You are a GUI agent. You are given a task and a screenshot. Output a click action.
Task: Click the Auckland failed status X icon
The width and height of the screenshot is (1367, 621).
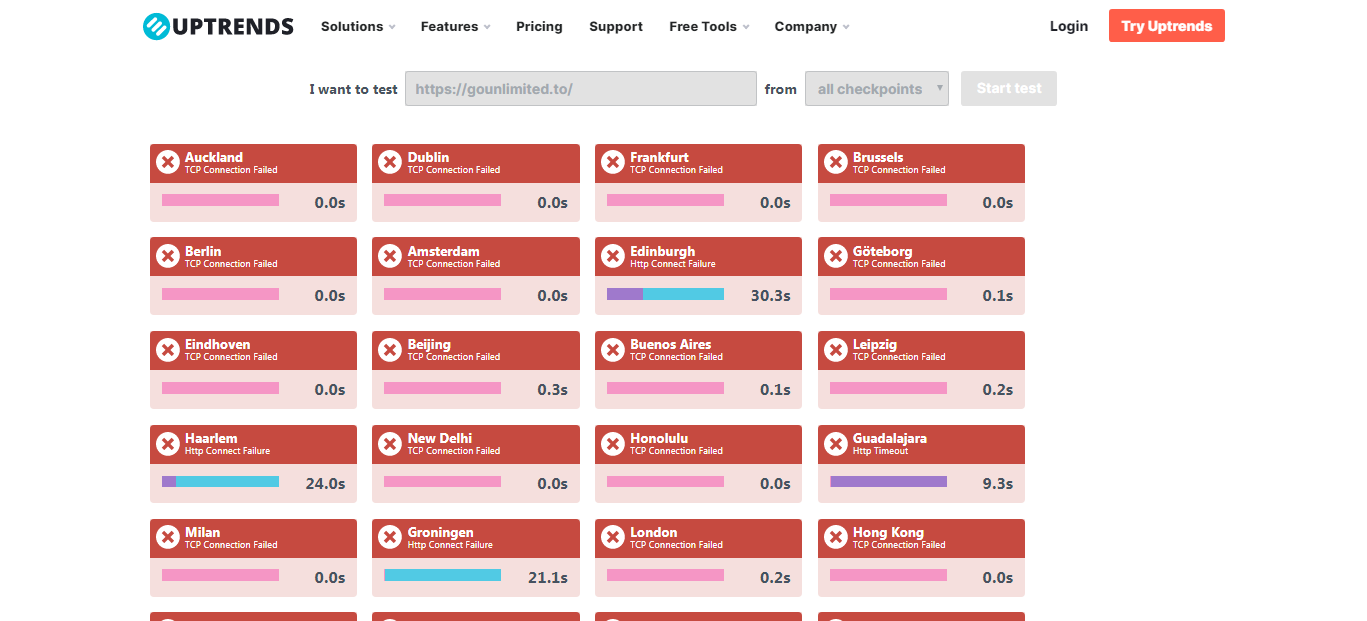pos(167,162)
